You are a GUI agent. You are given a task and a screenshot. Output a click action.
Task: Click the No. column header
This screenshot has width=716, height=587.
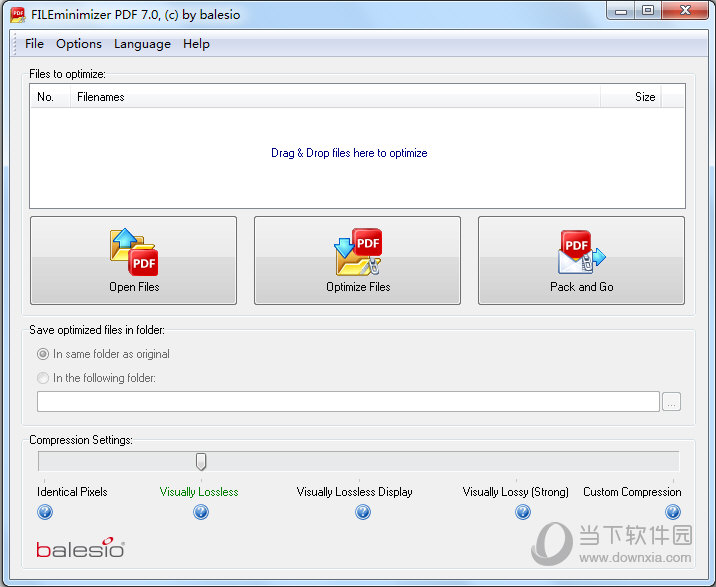pos(50,97)
